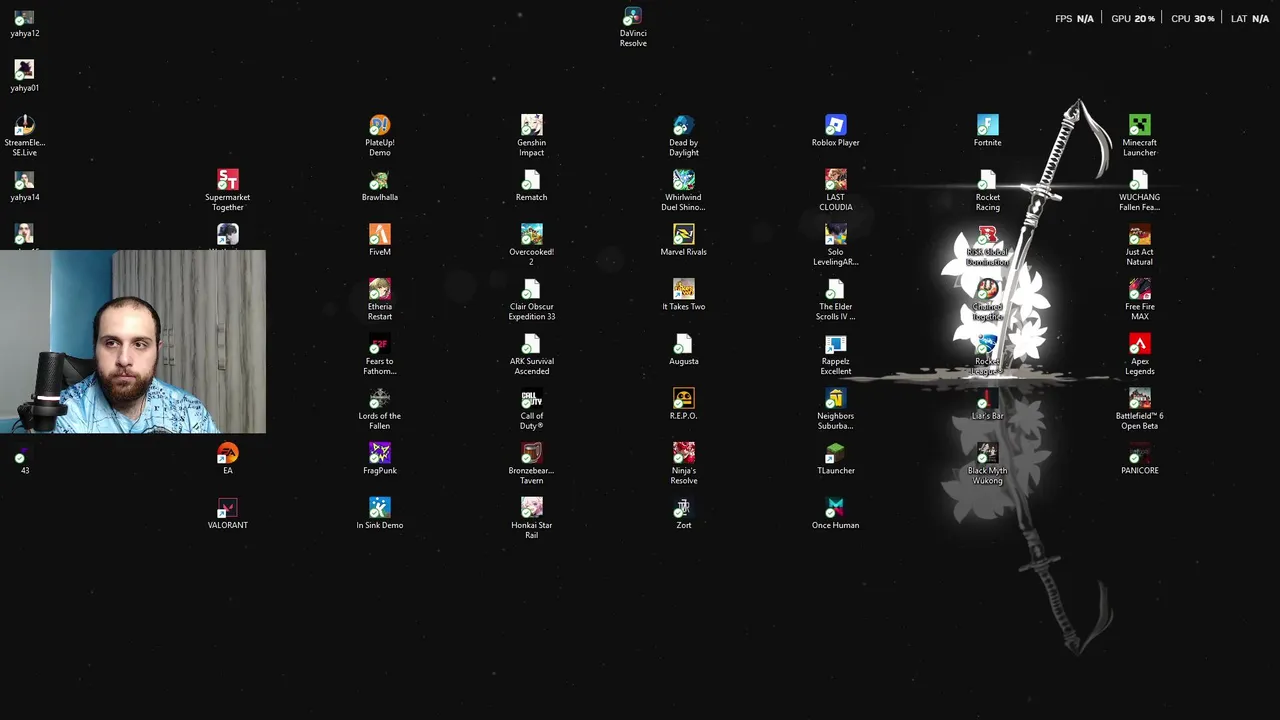The width and height of the screenshot is (1280, 720).
Task: Select the yahya14 file icon
Action: click(x=25, y=186)
